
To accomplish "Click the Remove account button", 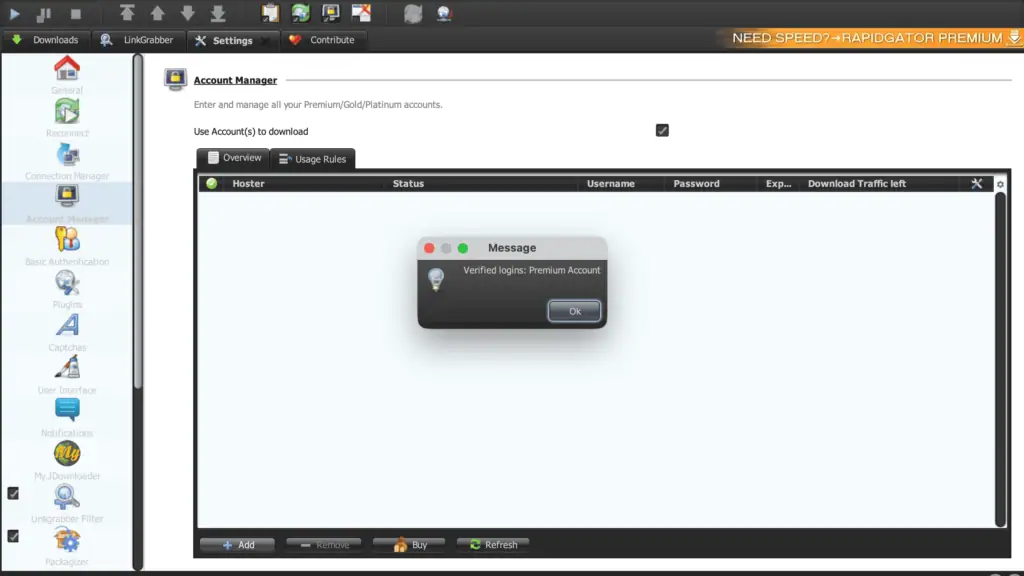I will click(324, 545).
